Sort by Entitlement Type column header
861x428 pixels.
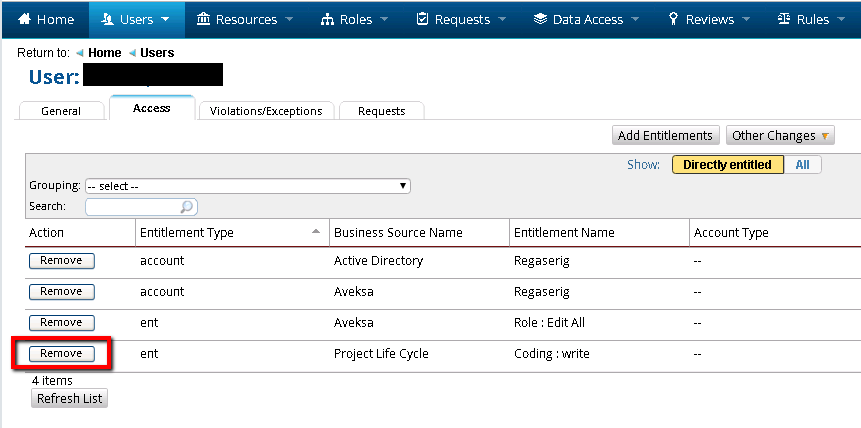click(x=187, y=232)
